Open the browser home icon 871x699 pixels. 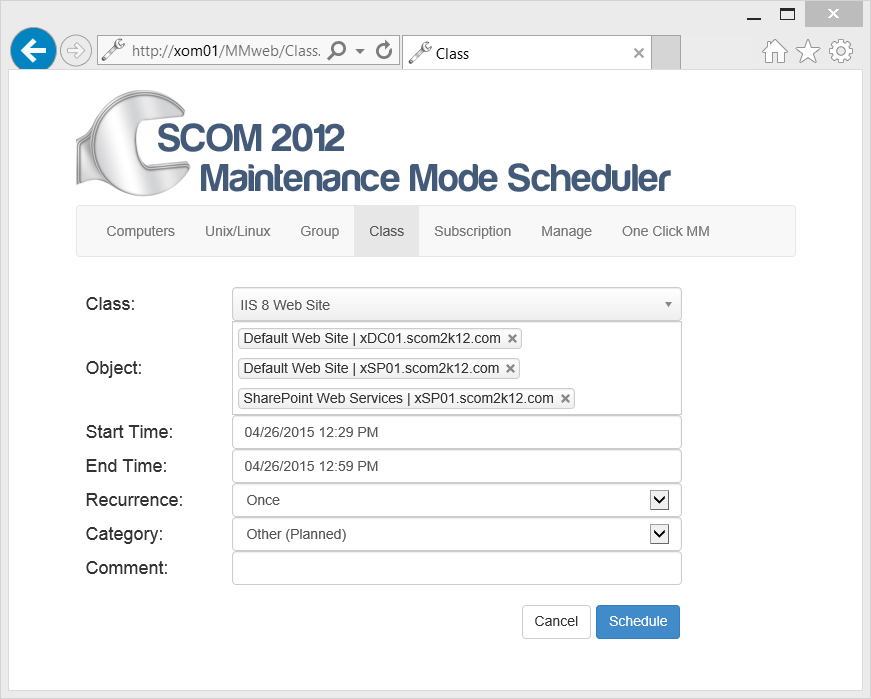click(774, 51)
